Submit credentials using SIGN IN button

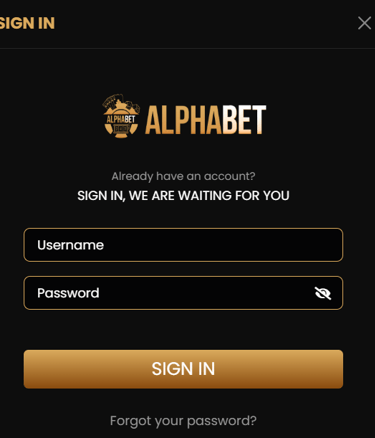183,369
